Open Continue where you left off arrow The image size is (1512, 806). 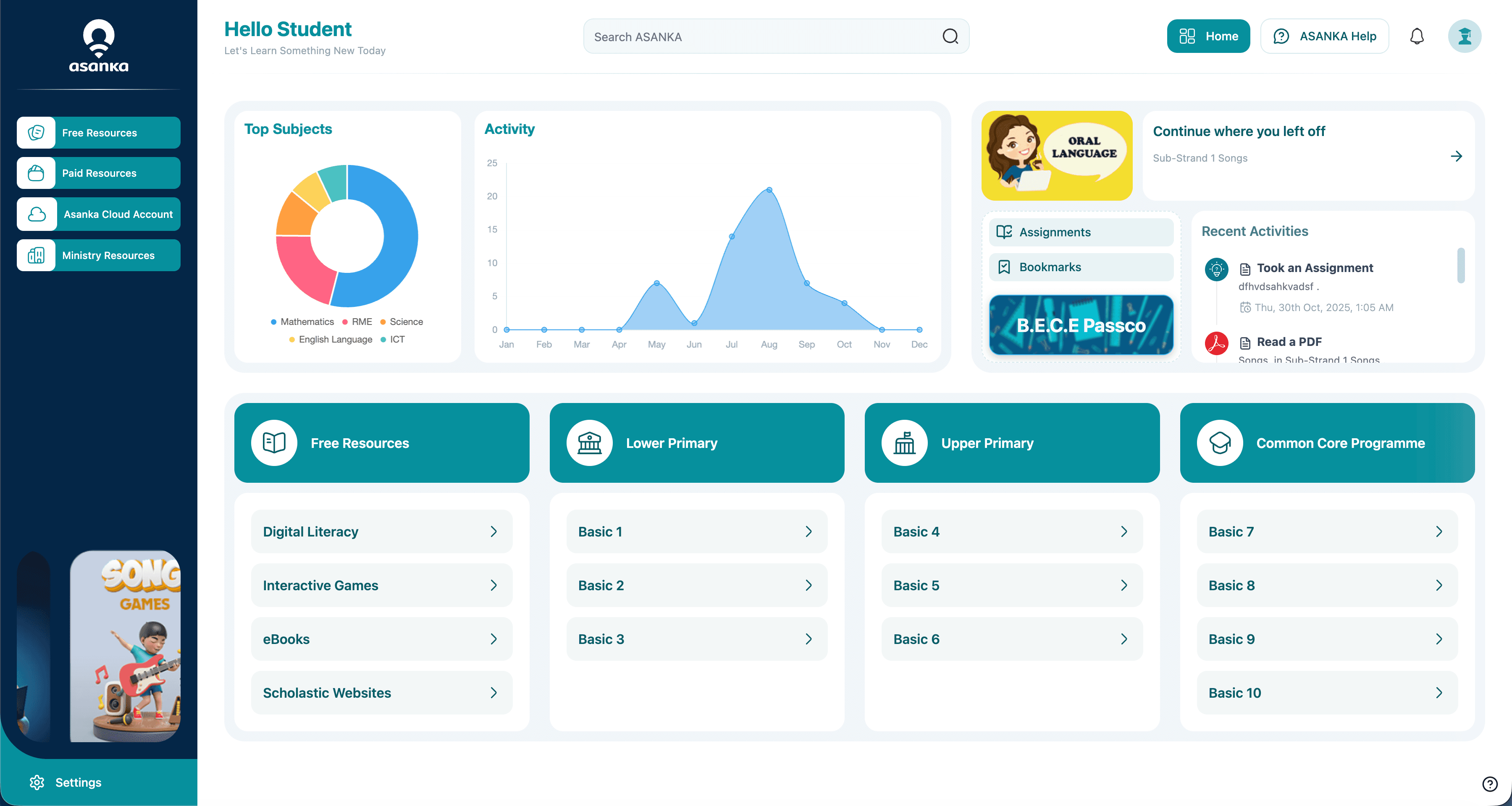(1456, 157)
